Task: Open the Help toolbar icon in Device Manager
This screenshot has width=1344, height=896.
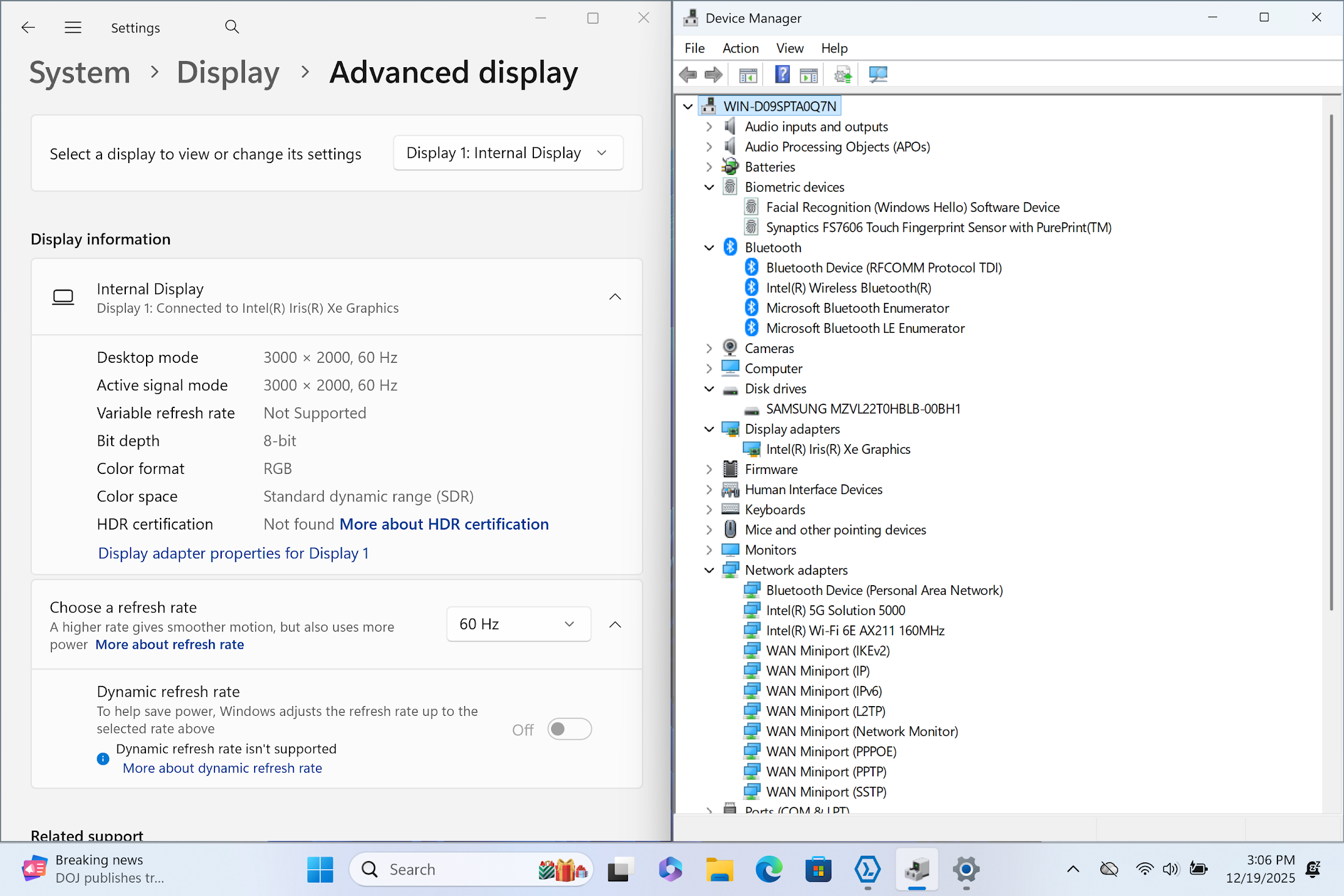Action: tap(782, 75)
